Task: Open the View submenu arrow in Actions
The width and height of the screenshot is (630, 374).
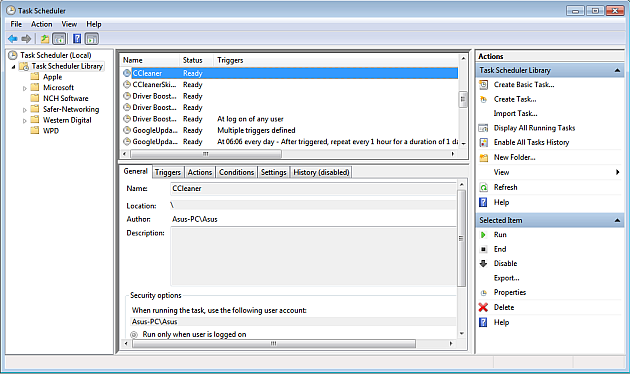Action: (x=618, y=172)
